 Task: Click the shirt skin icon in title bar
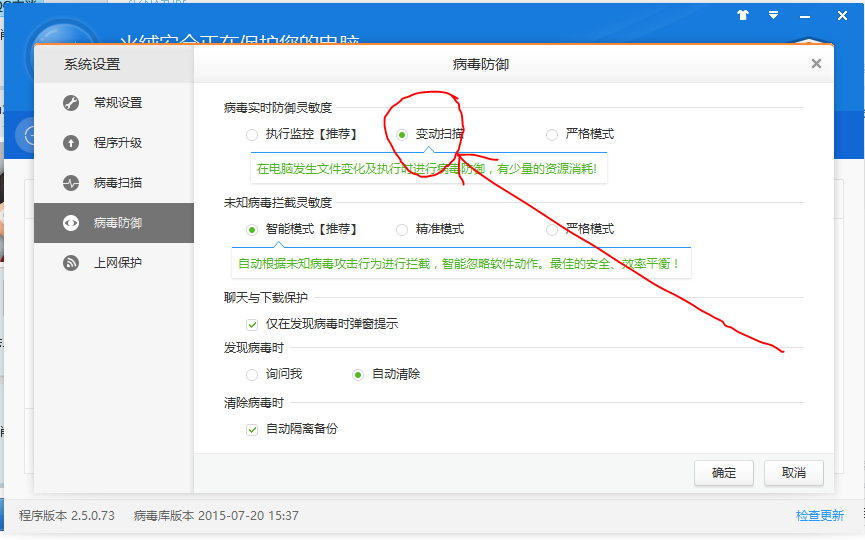[742, 16]
